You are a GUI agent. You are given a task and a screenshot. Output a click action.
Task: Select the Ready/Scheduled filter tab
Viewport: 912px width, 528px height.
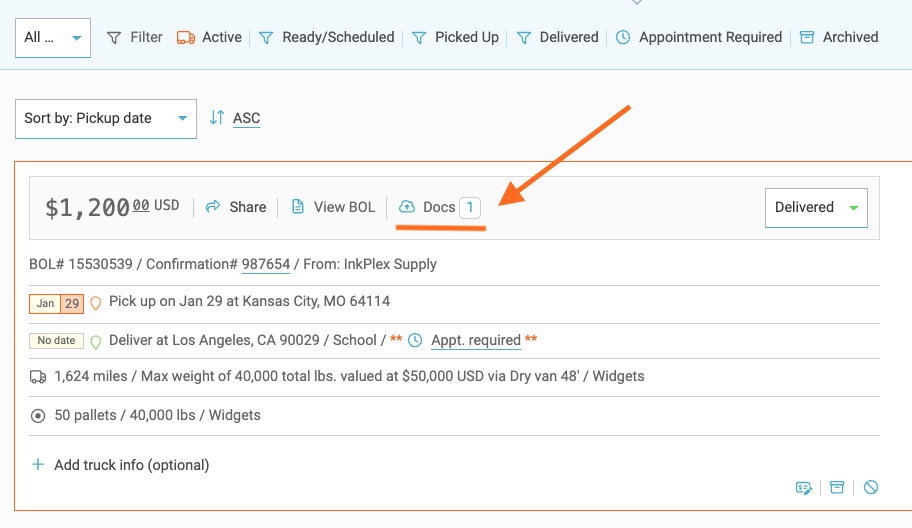(327, 37)
